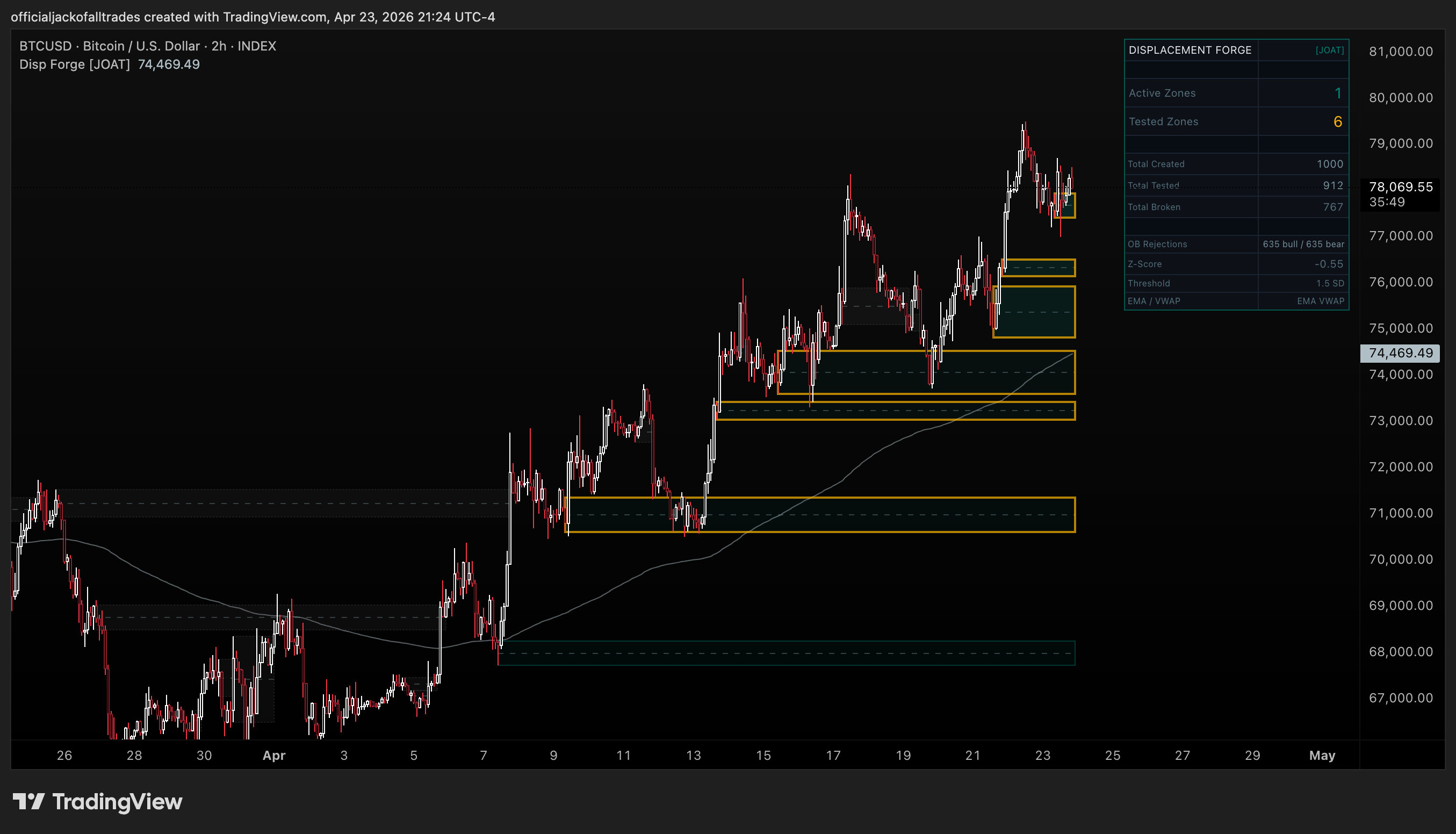Click the 73,000.00 price axis label

click(x=1401, y=420)
